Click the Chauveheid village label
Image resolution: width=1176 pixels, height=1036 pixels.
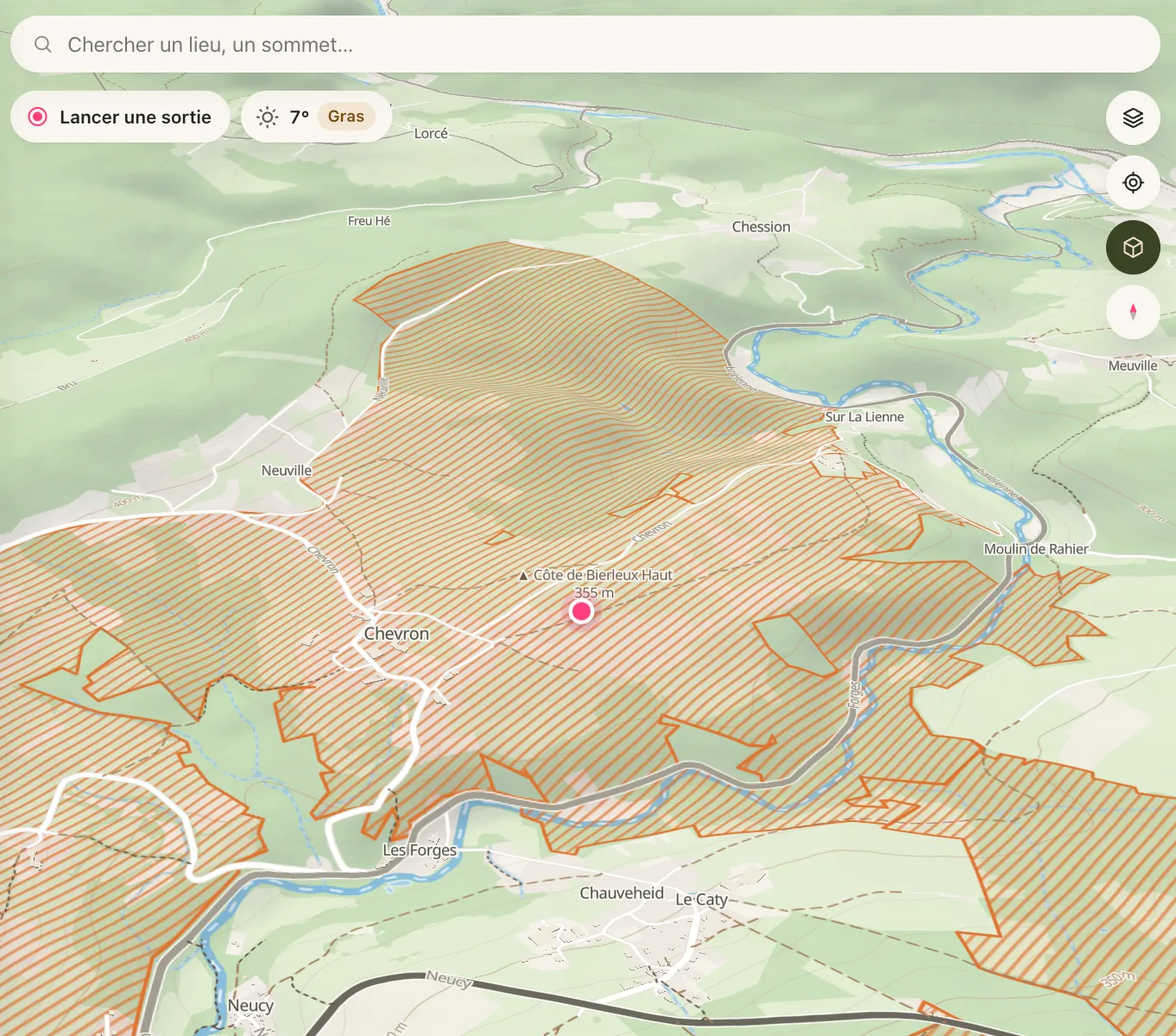tap(622, 894)
